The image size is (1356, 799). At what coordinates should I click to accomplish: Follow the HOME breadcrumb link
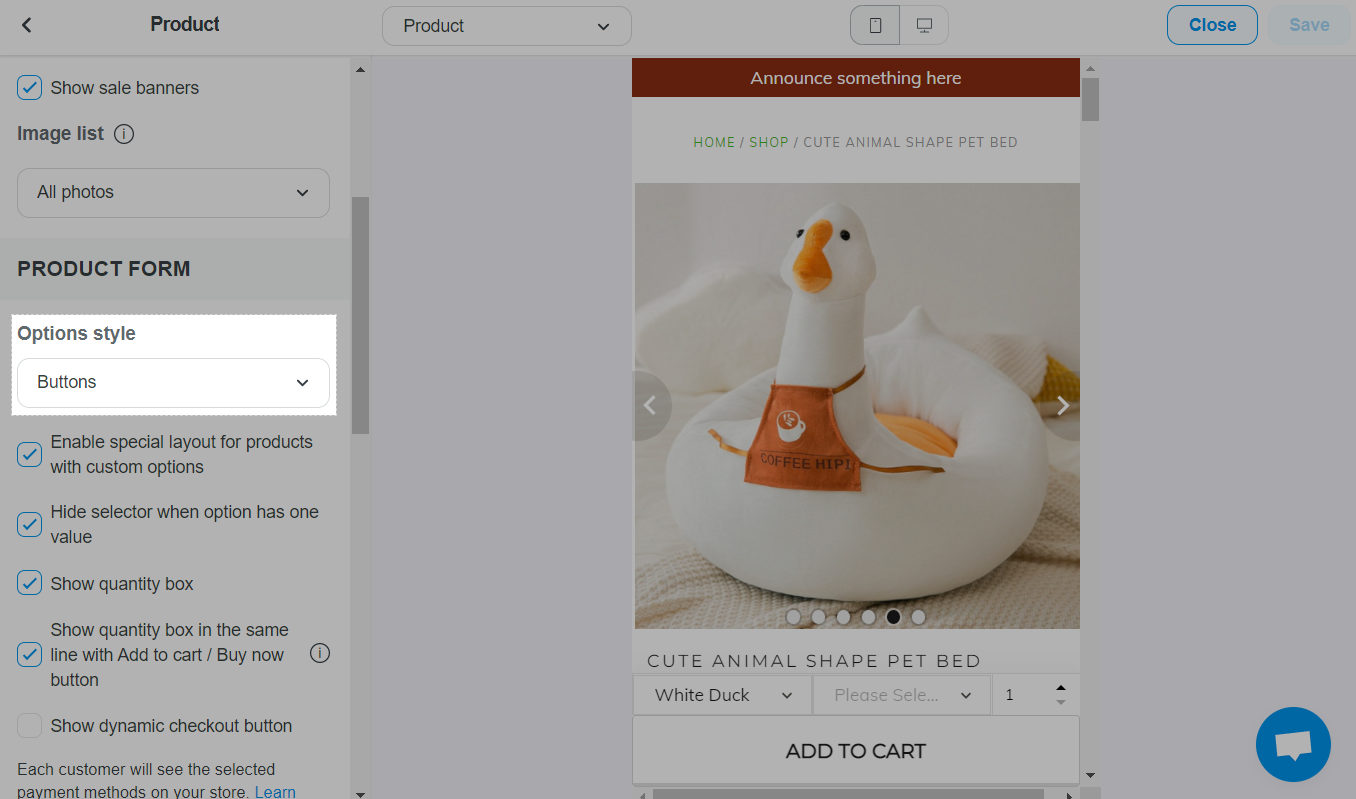click(x=714, y=142)
